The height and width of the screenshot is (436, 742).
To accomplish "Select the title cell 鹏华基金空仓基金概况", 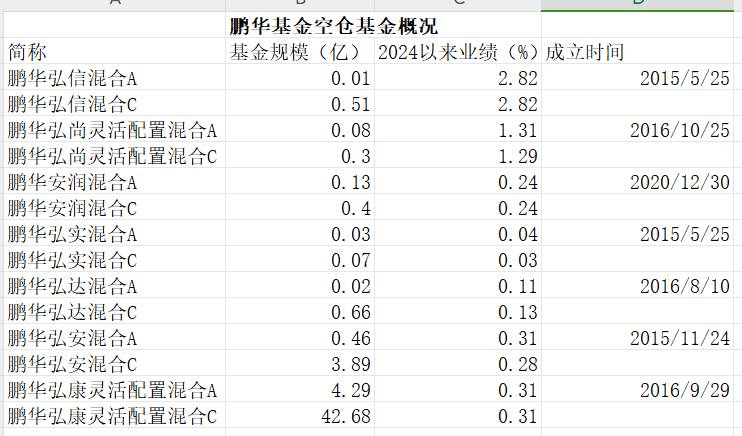I will tap(333, 26).
